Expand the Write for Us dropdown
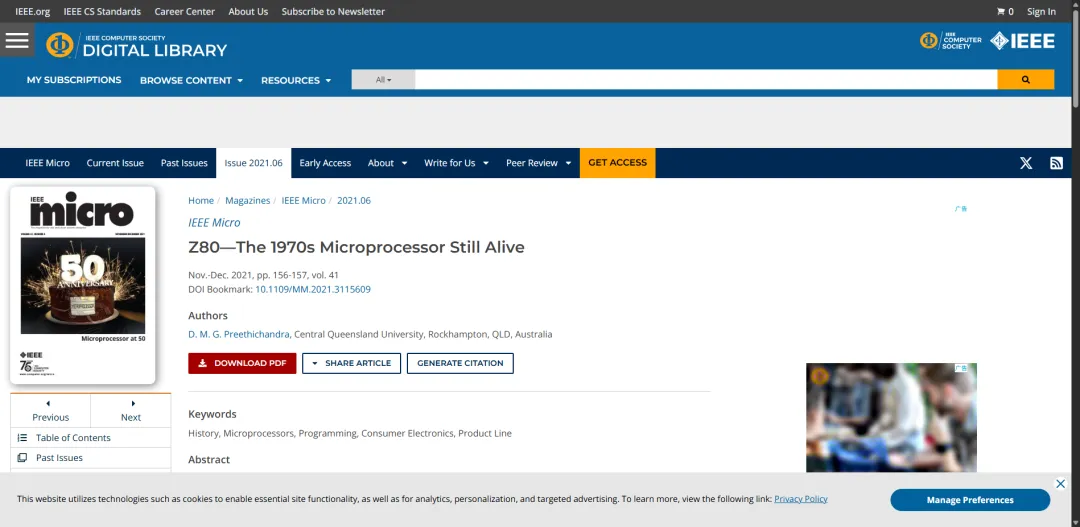The width and height of the screenshot is (1080, 527). click(x=456, y=163)
